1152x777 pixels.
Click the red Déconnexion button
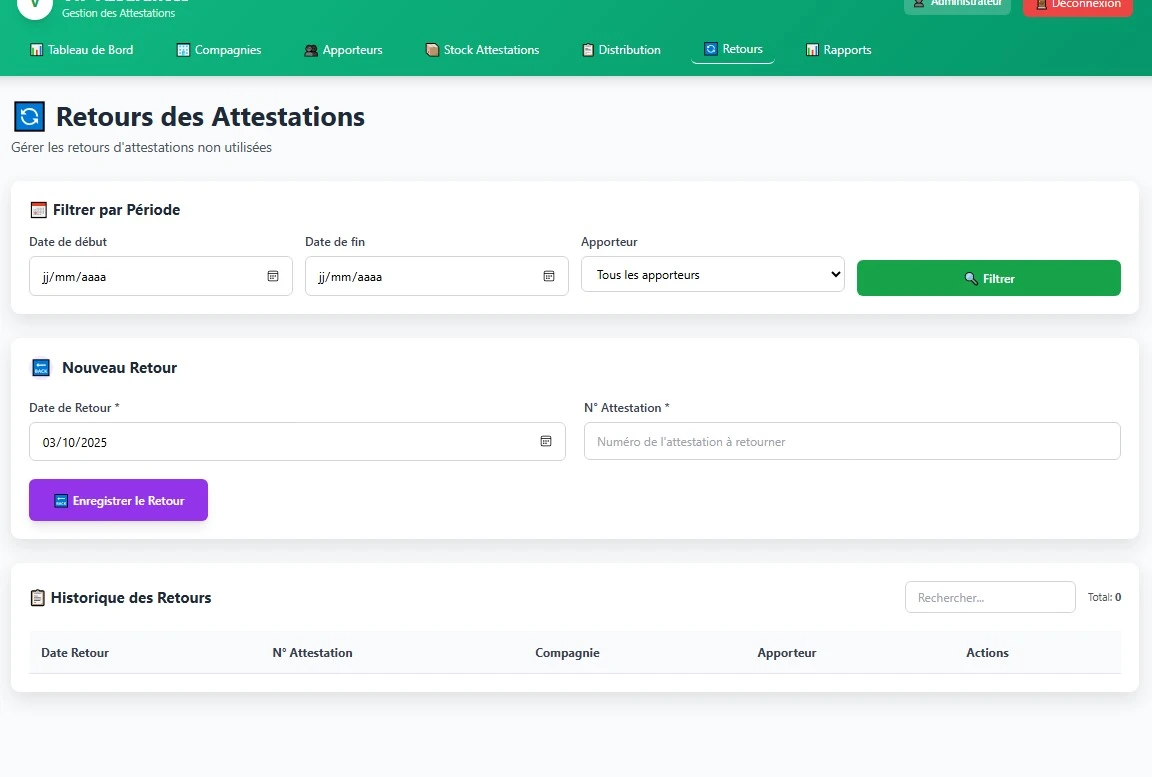(x=1077, y=6)
